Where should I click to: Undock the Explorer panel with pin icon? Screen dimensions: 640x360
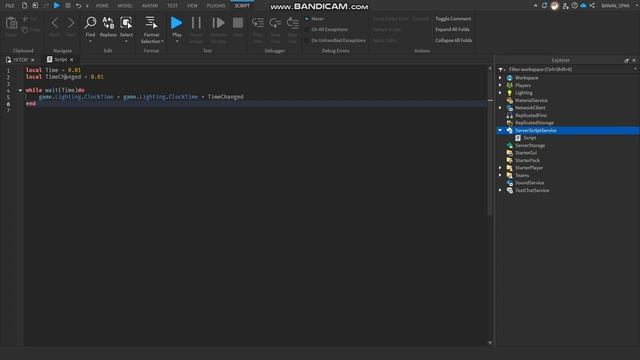coord(627,60)
